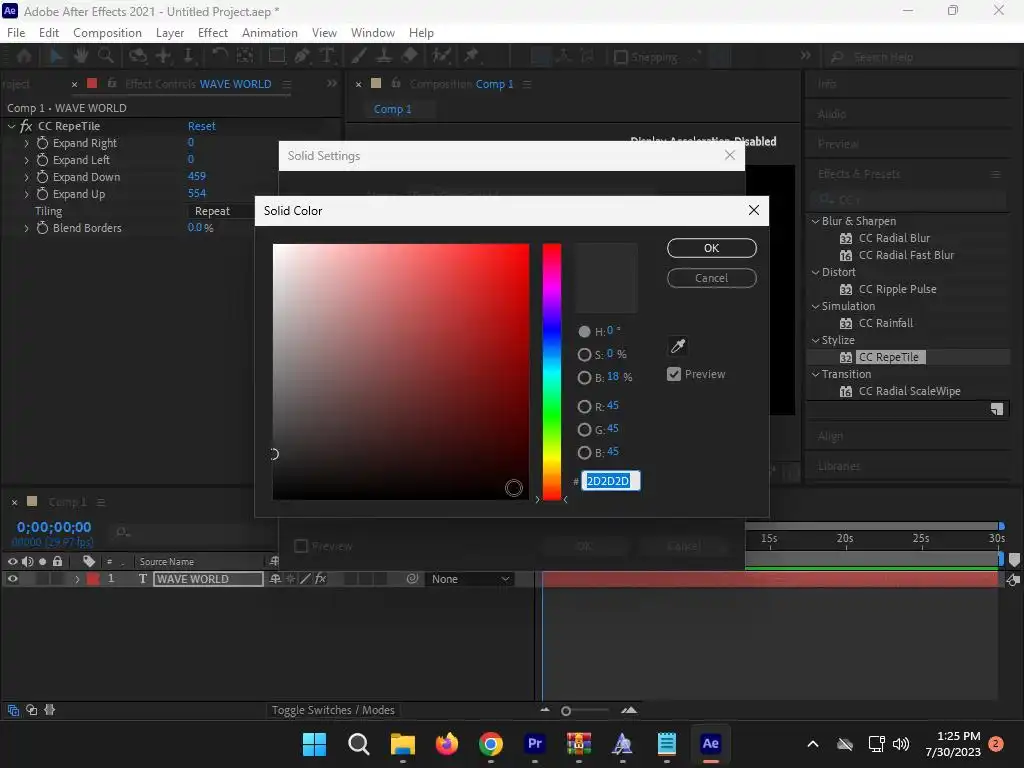This screenshot has height=768, width=1024.
Task: Collapse the Distort category
Action: click(815, 272)
